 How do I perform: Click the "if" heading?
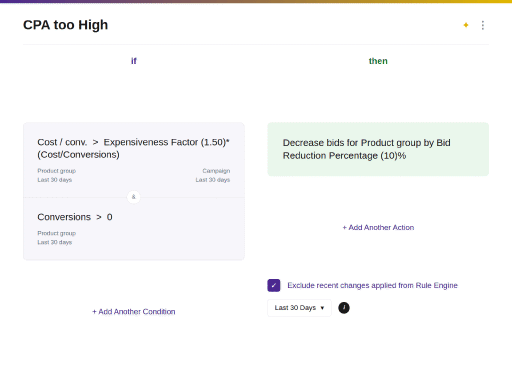[x=134, y=61]
